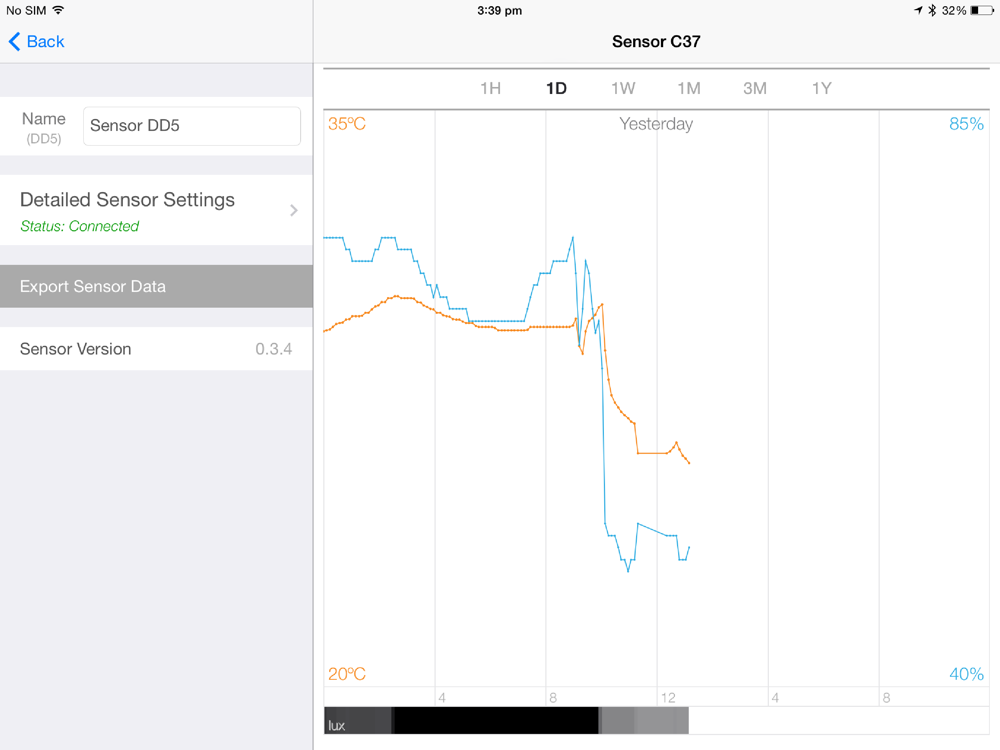This screenshot has width=1000, height=750.
Task: Tap Export Sensor Data button
Action: [x=156, y=286]
